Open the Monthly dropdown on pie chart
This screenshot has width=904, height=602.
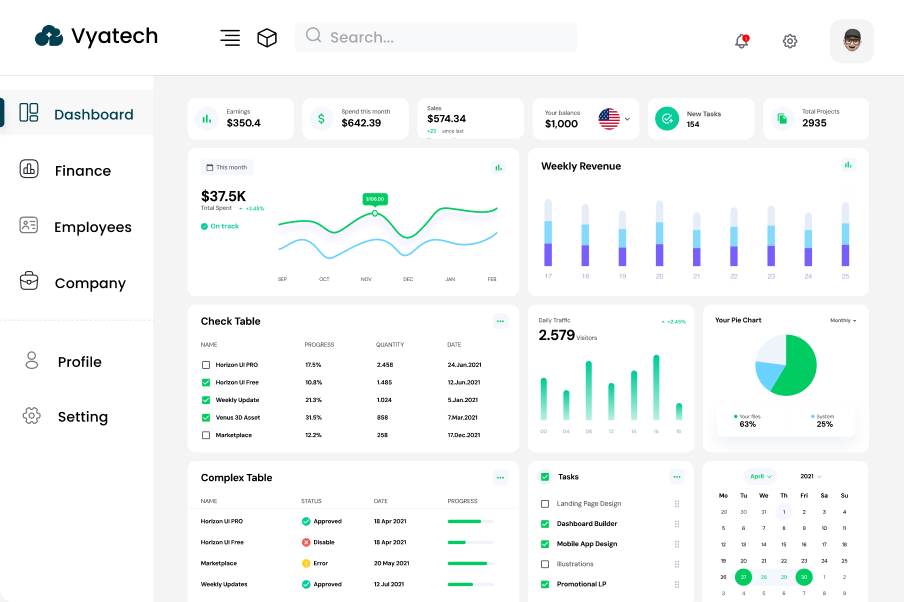pos(843,321)
